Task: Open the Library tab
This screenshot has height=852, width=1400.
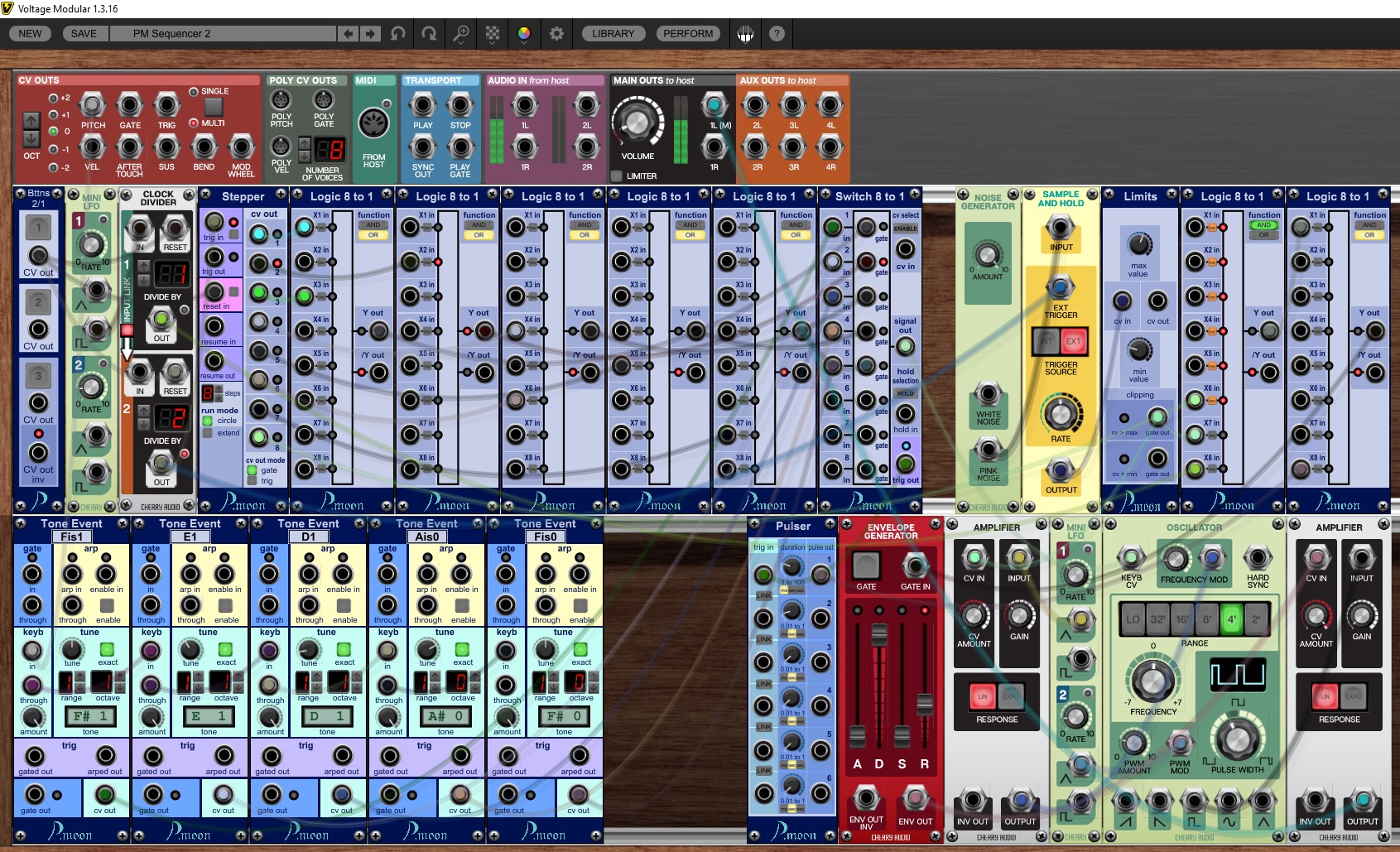Action: 613,34
